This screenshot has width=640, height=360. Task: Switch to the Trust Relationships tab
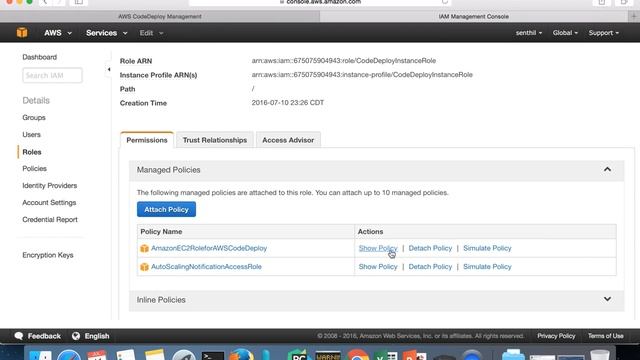click(215, 140)
